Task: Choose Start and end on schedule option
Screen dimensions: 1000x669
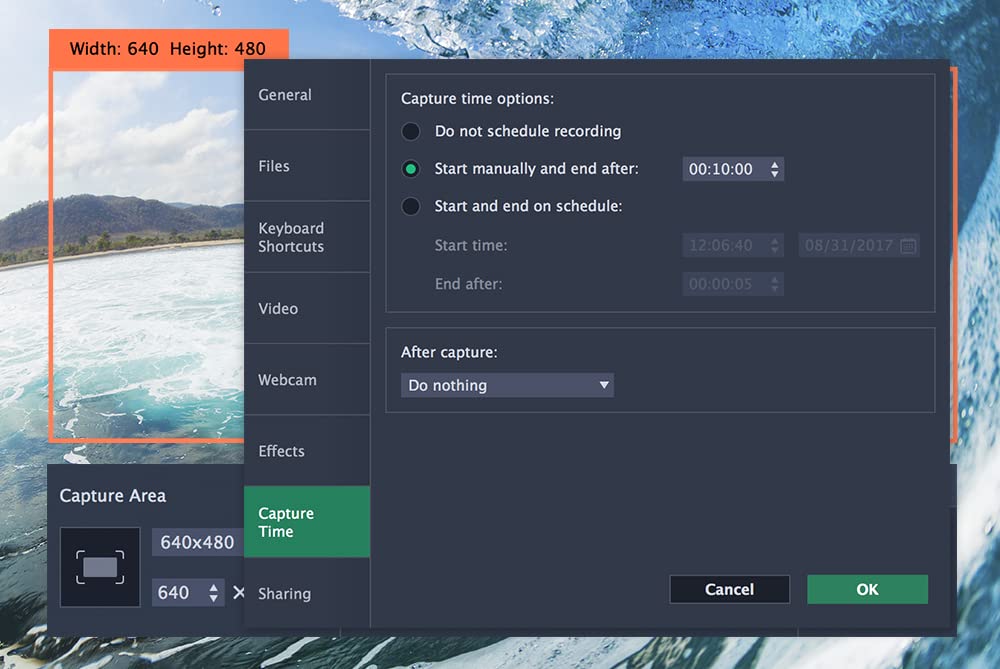Action: click(x=411, y=207)
